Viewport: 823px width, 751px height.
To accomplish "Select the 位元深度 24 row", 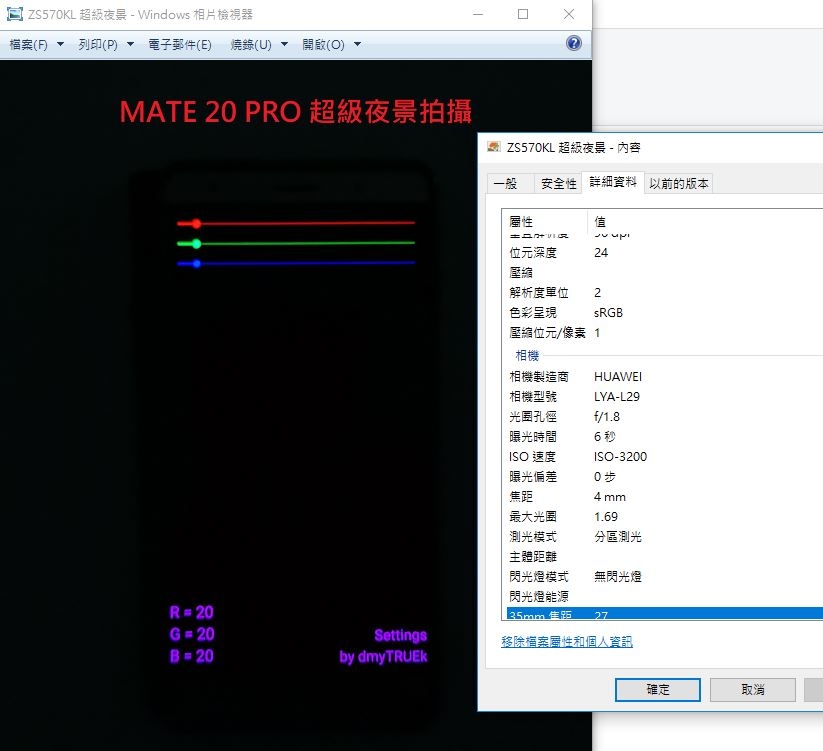I will [664, 252].
